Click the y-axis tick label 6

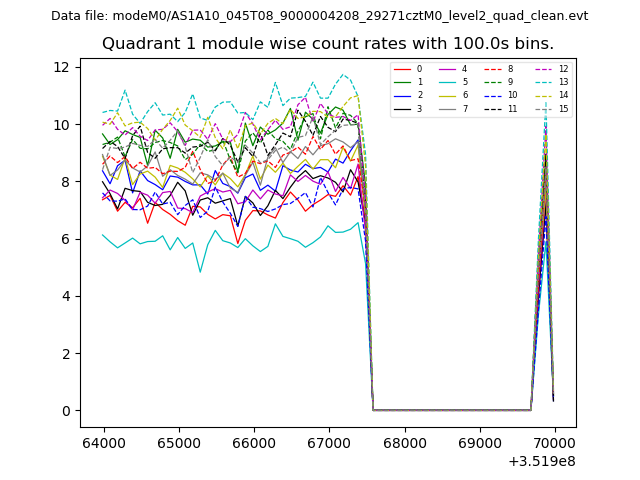coord(66,239)
